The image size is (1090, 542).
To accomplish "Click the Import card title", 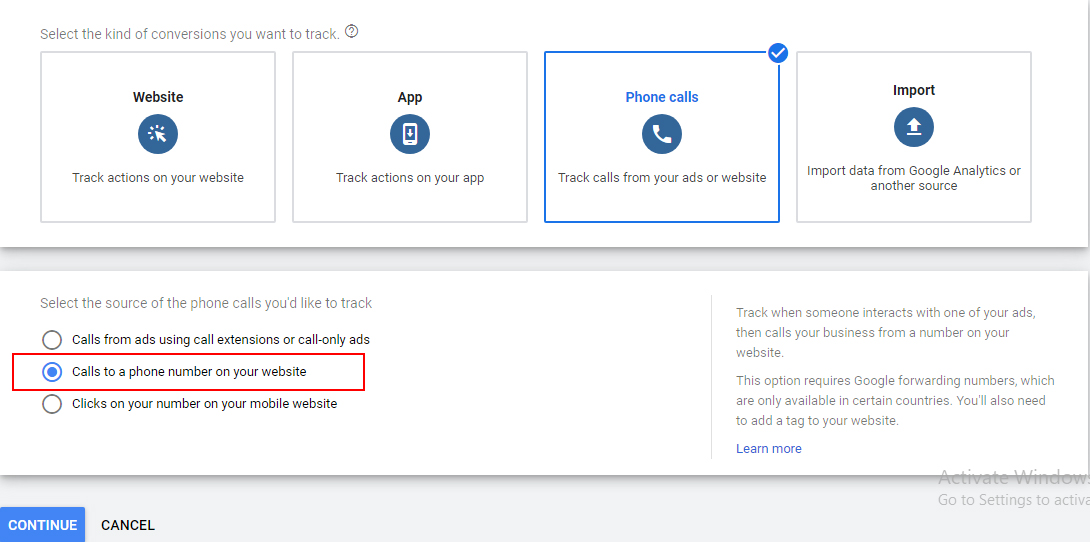I will click(913, 90).
